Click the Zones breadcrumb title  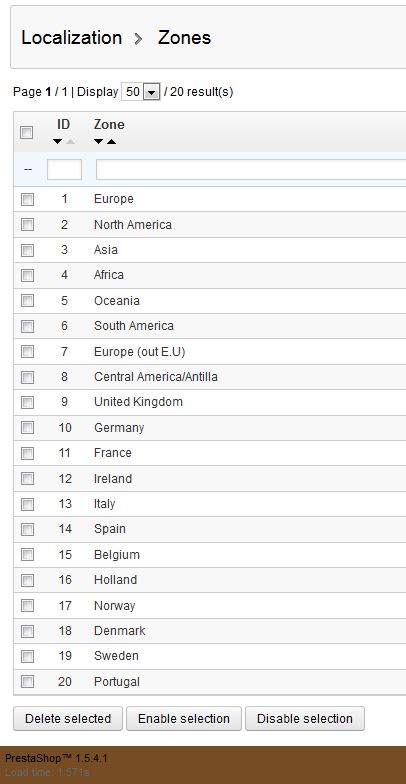(x=184, y=38)
